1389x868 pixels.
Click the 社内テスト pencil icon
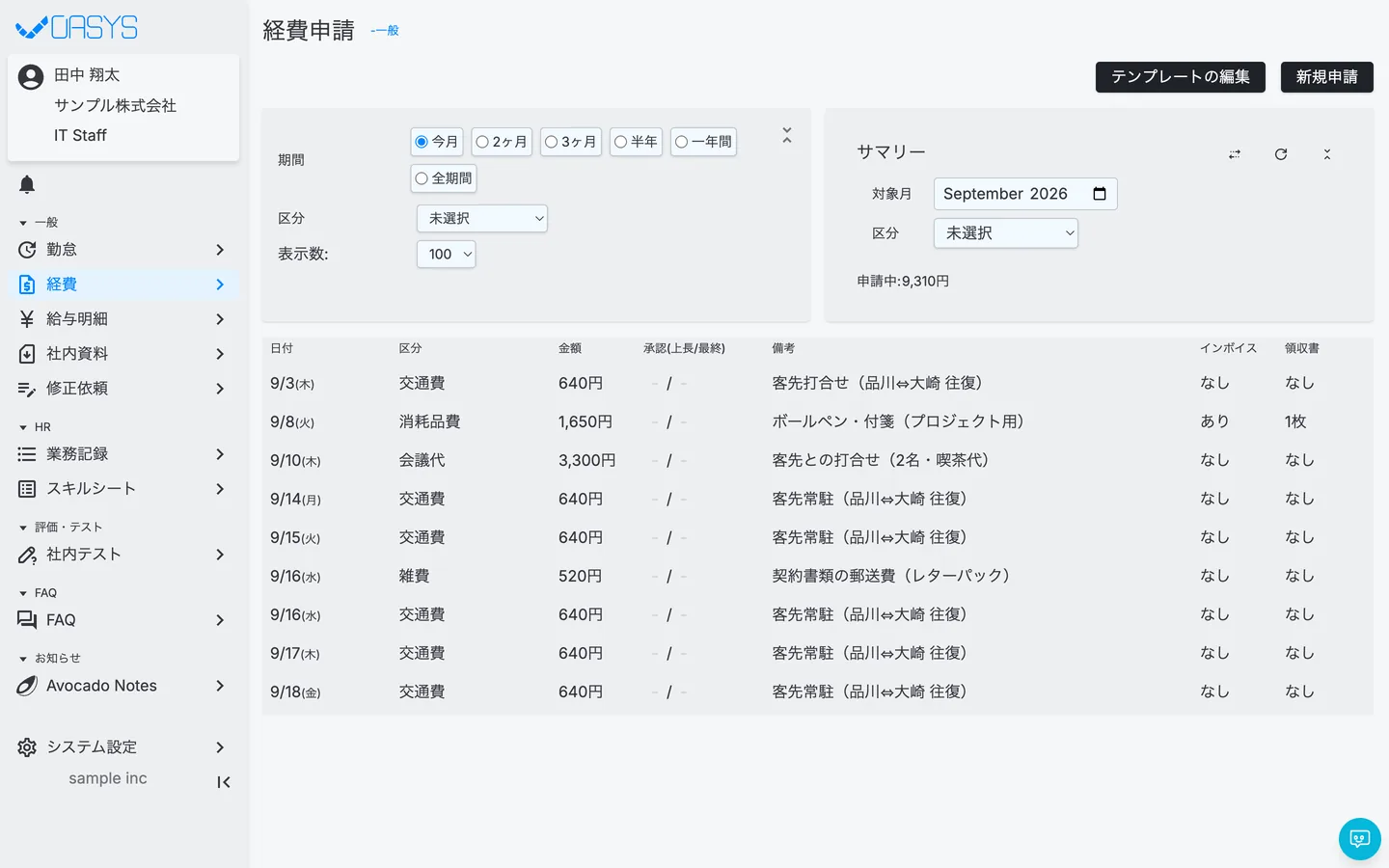[27, 555]
